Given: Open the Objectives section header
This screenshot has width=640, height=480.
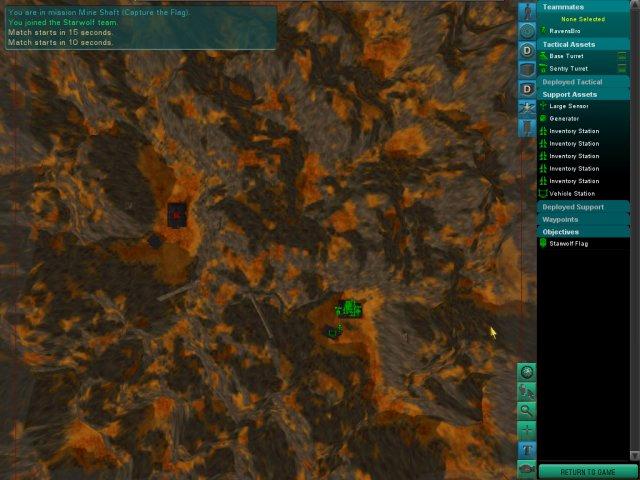Looking at the screenshot, I should 584,231.
